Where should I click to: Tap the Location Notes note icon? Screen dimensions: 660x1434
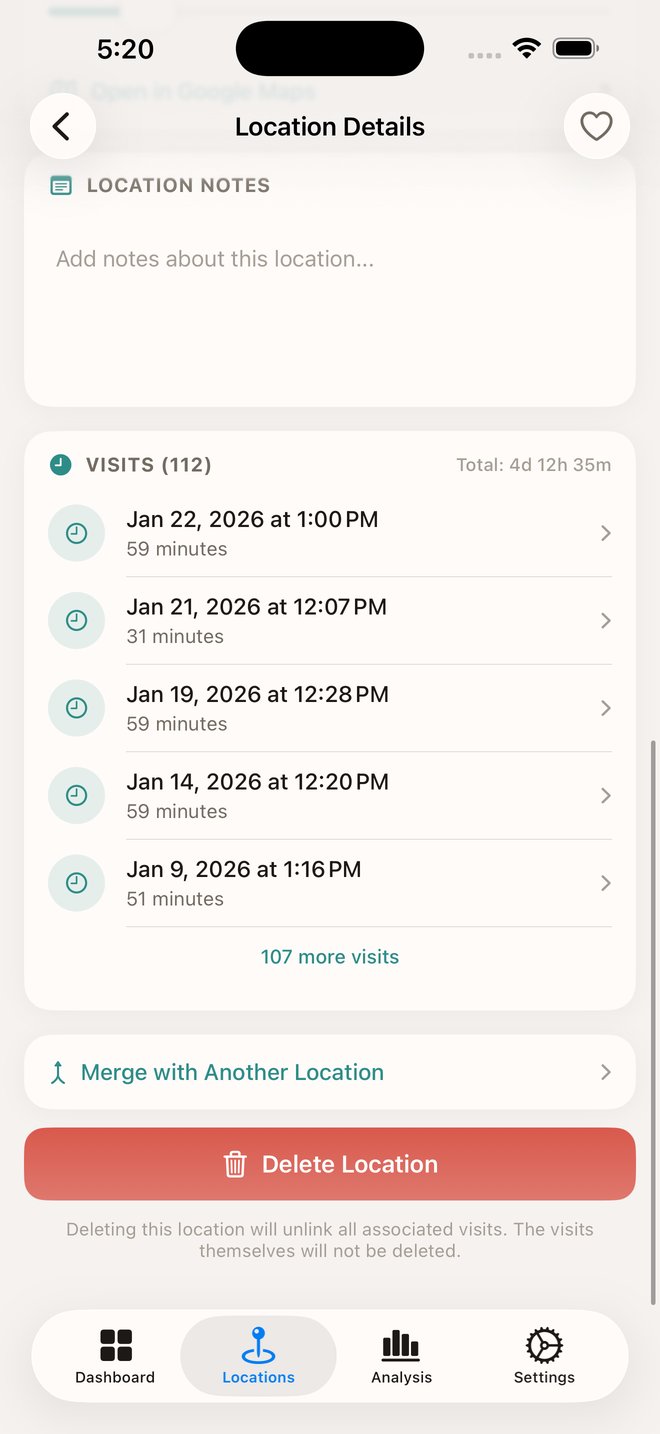61,185
